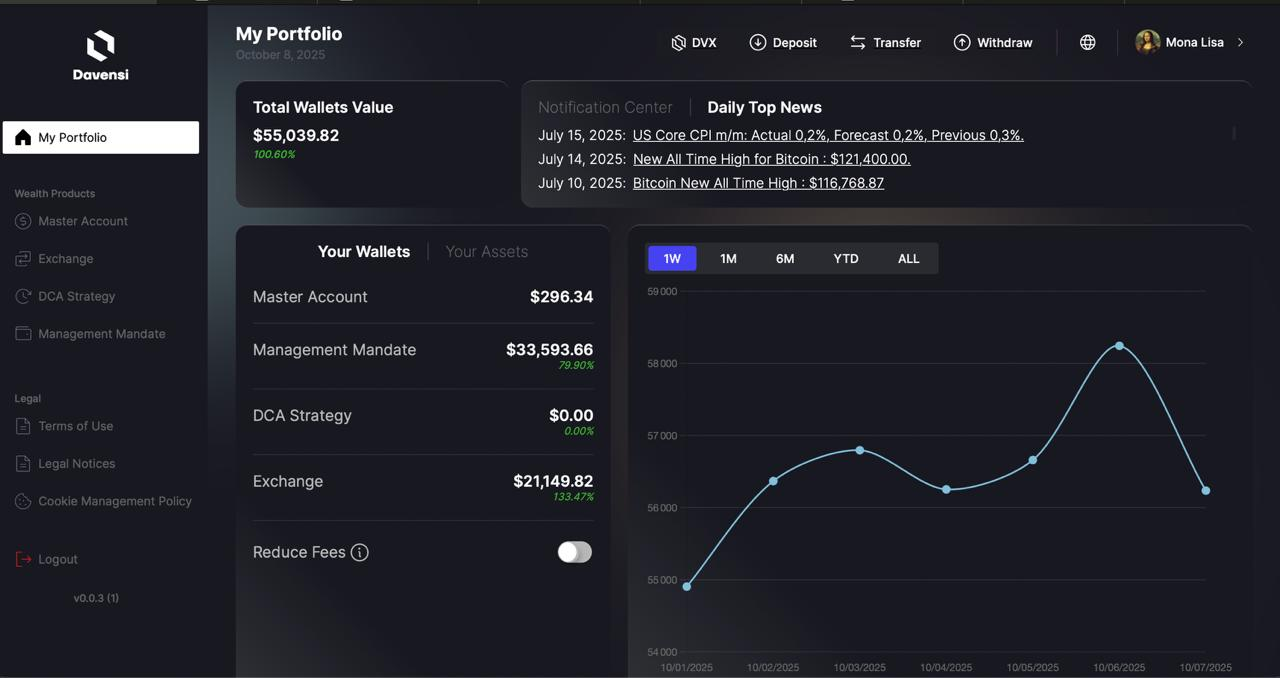Open Legal Notices

[x=76, y=463]
